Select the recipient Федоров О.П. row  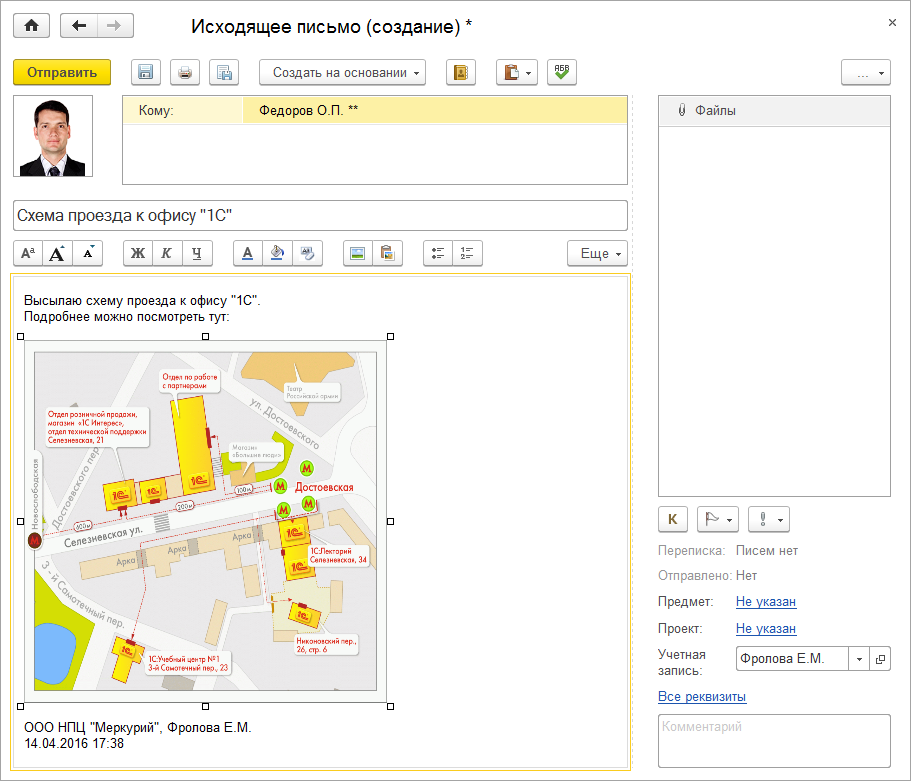375,110
